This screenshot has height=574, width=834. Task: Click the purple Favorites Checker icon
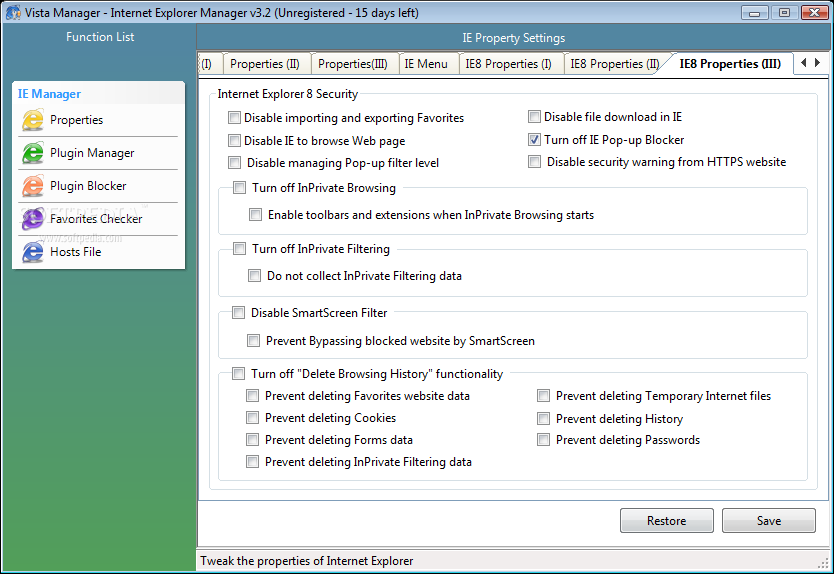click(x=32, y=219)
